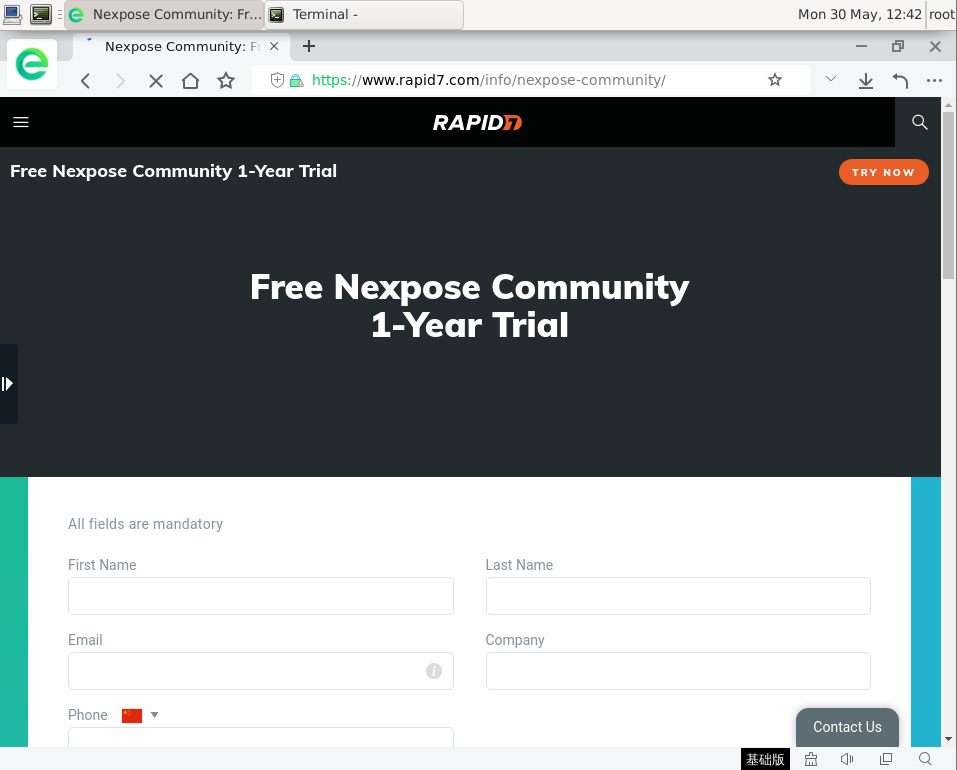Screen dimensions: 957x770
Task: Focus the Email input field
Action: (x=261, y=671)
